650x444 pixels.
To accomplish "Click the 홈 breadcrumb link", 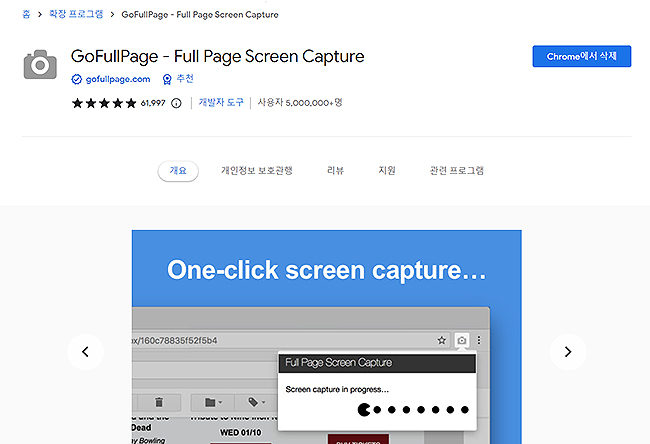I will (26, 15).
